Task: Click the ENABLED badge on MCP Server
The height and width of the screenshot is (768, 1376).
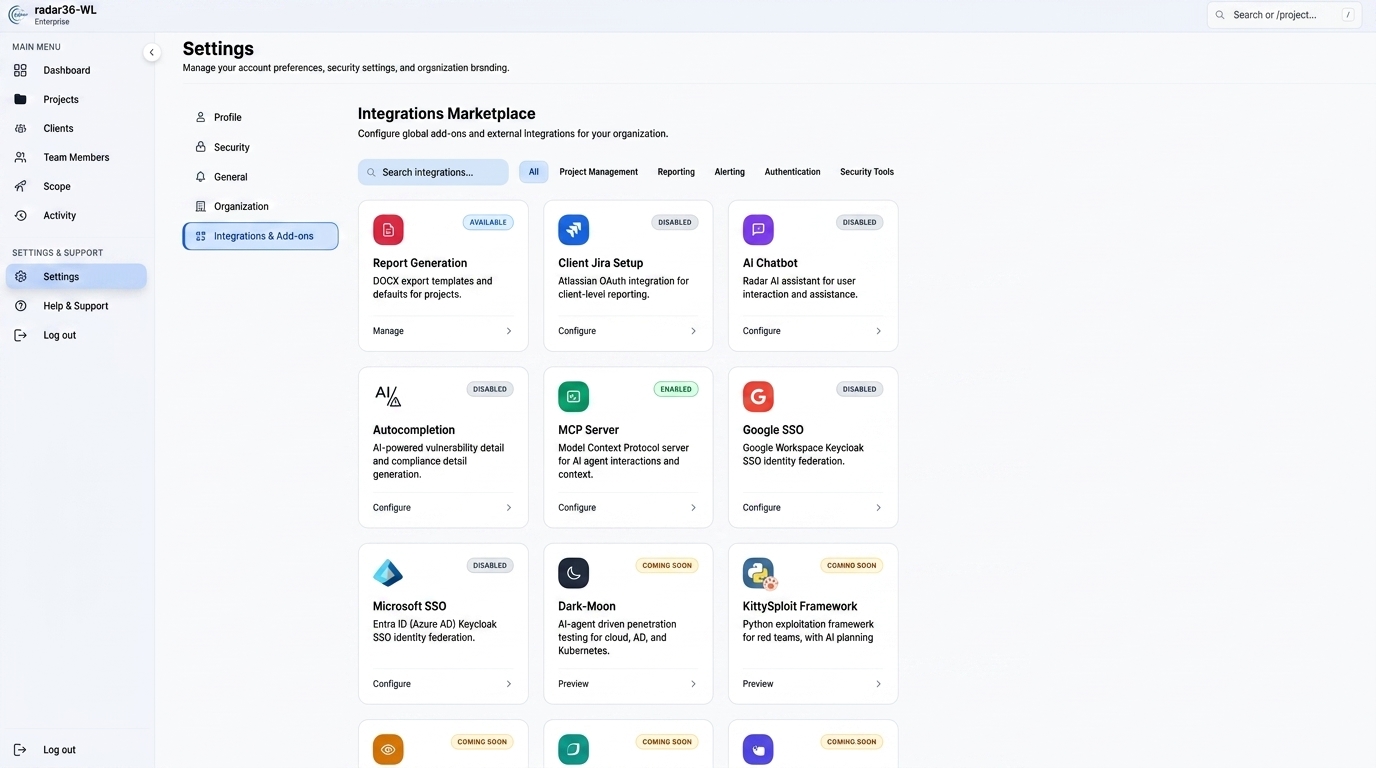Action: 676,389
